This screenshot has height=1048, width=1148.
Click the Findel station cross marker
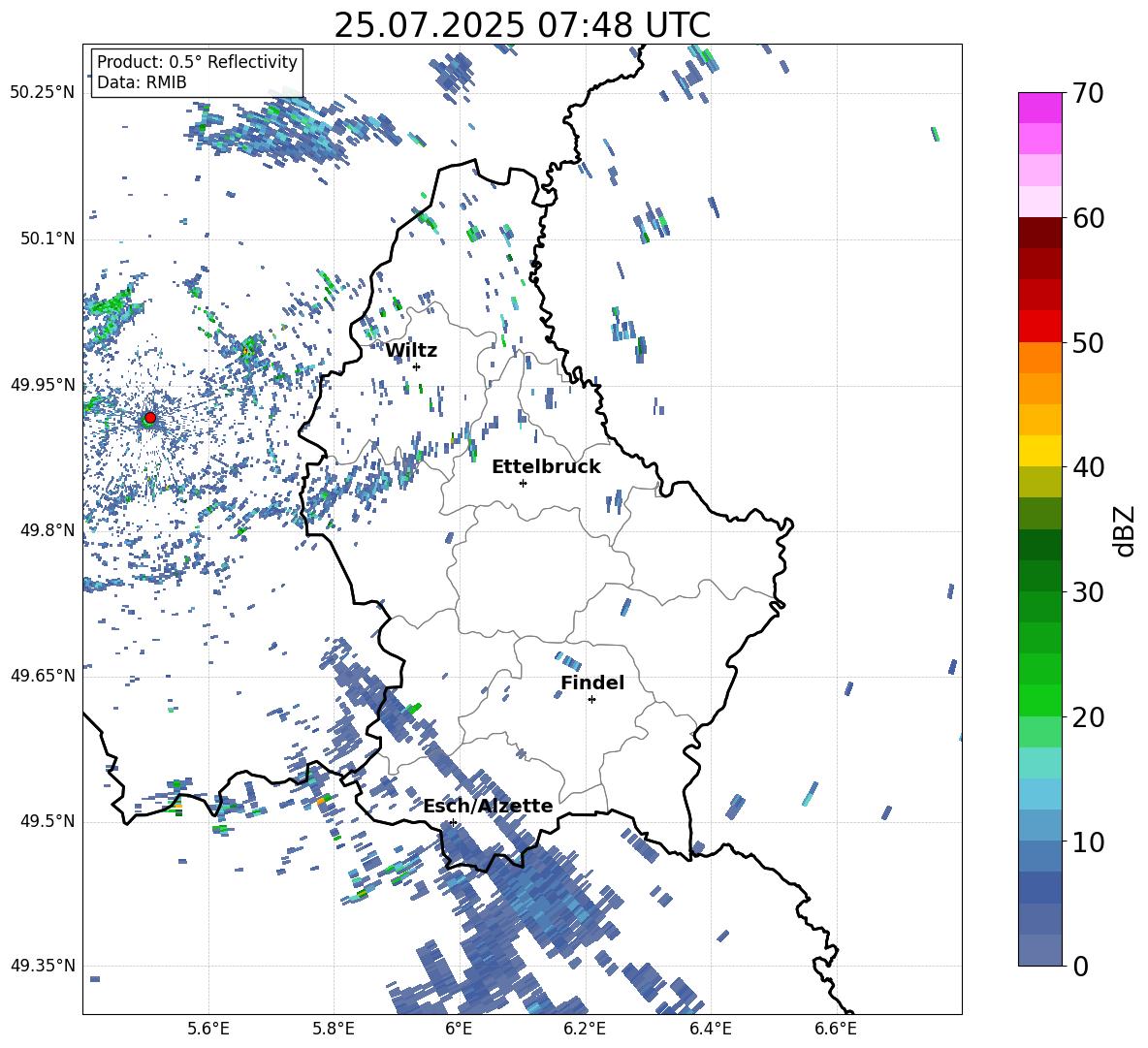591,700
